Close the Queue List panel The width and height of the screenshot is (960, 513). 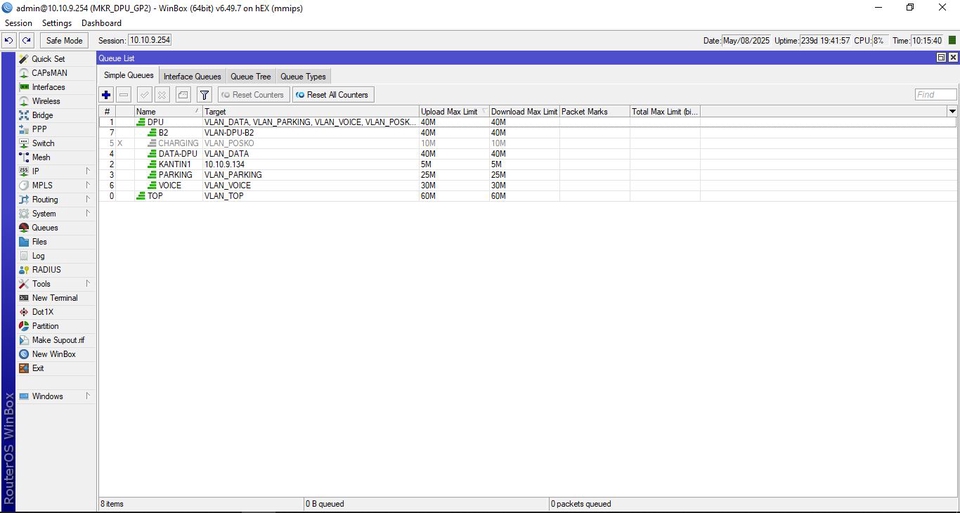pos(953,58)
